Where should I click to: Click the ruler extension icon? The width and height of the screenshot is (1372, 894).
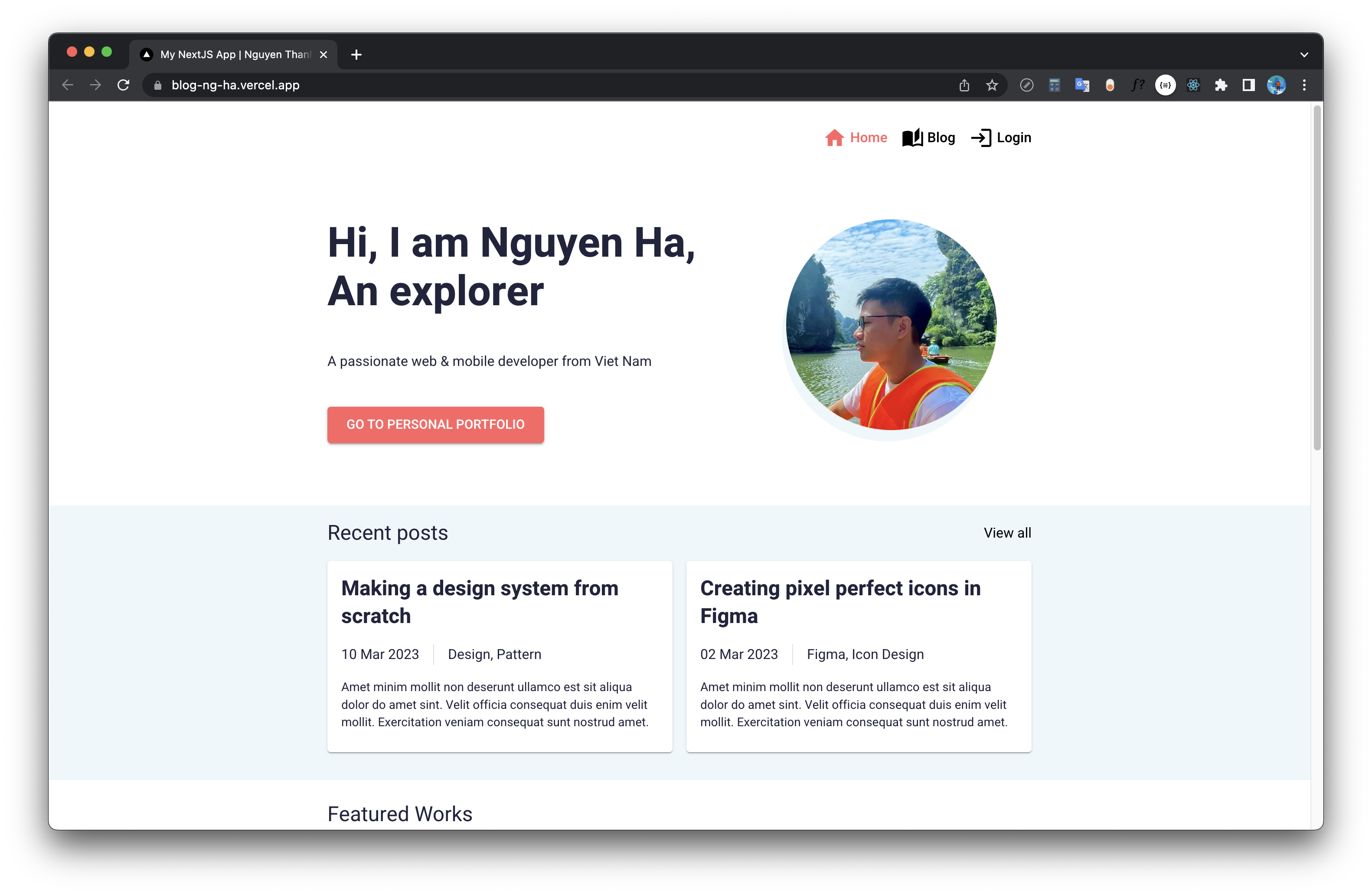click(1026, 85)
